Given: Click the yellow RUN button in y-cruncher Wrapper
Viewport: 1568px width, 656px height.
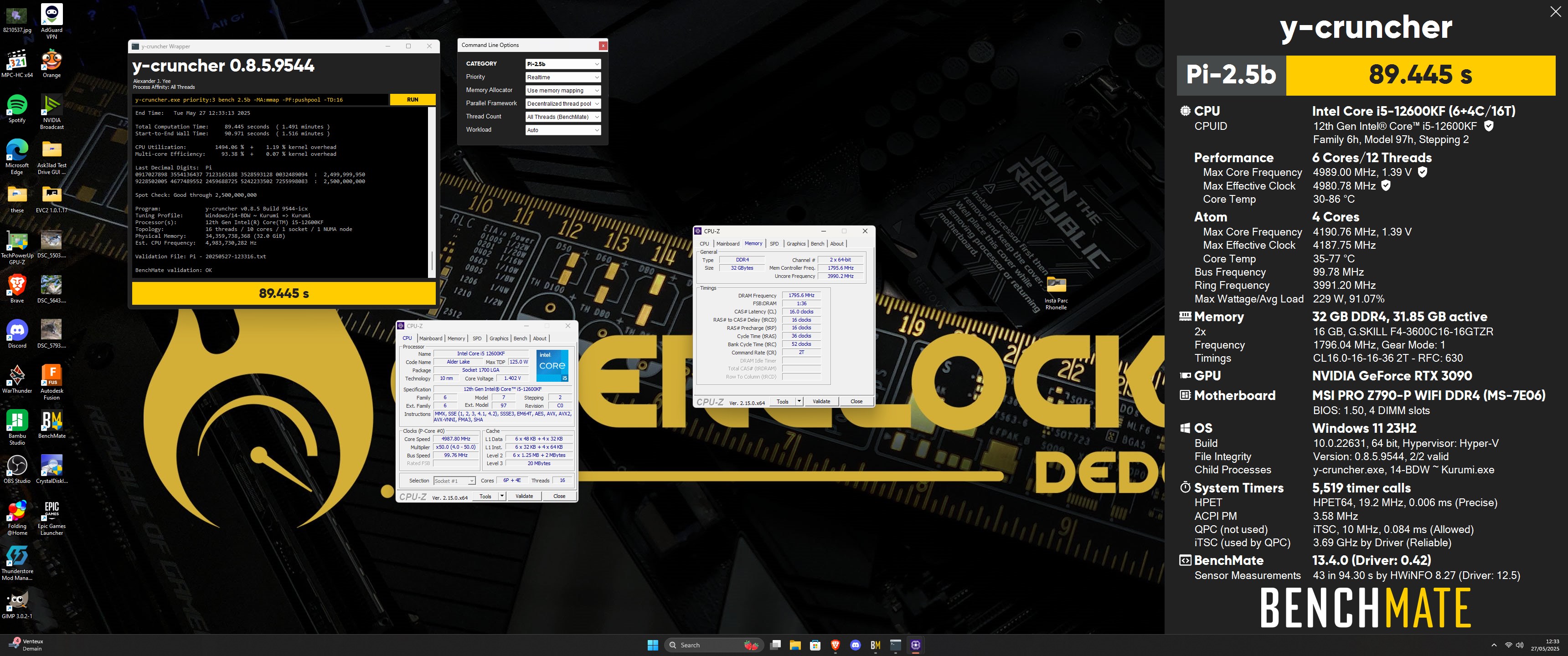Looking at the screenshot, I should [413, 99].
